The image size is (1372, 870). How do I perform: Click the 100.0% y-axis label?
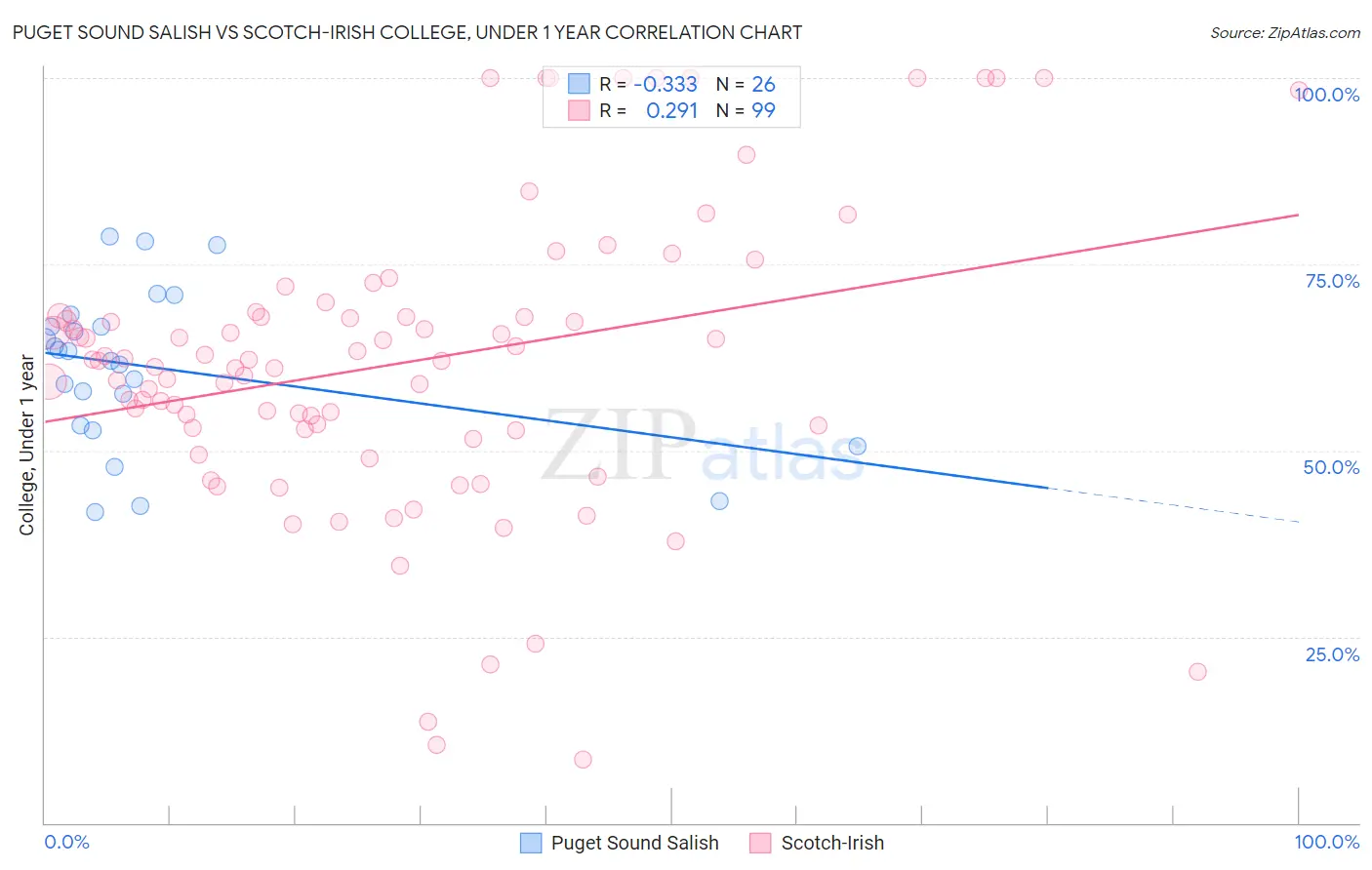coord(1329,95)
